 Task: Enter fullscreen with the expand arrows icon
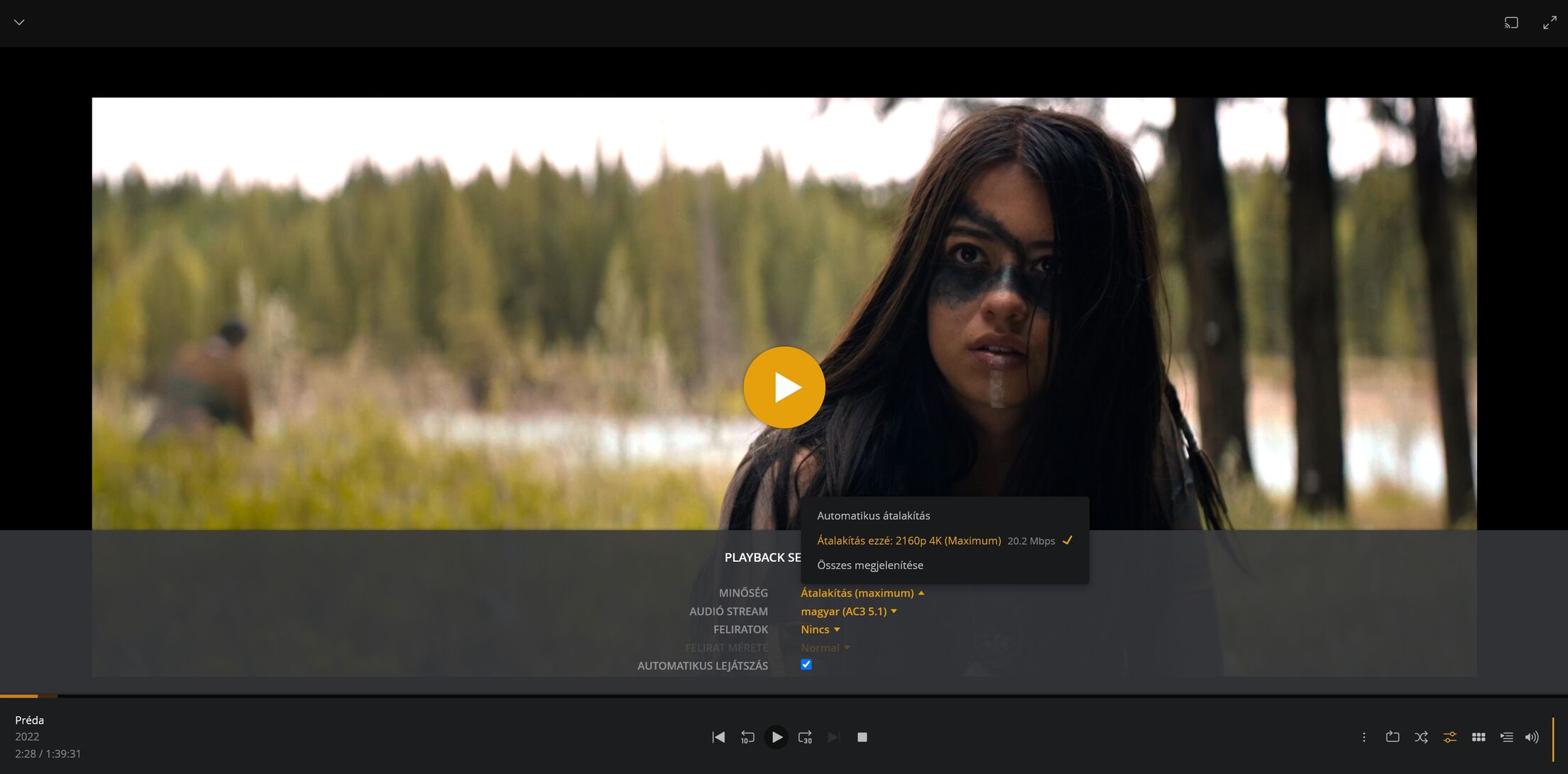[x=1550, y=23]
